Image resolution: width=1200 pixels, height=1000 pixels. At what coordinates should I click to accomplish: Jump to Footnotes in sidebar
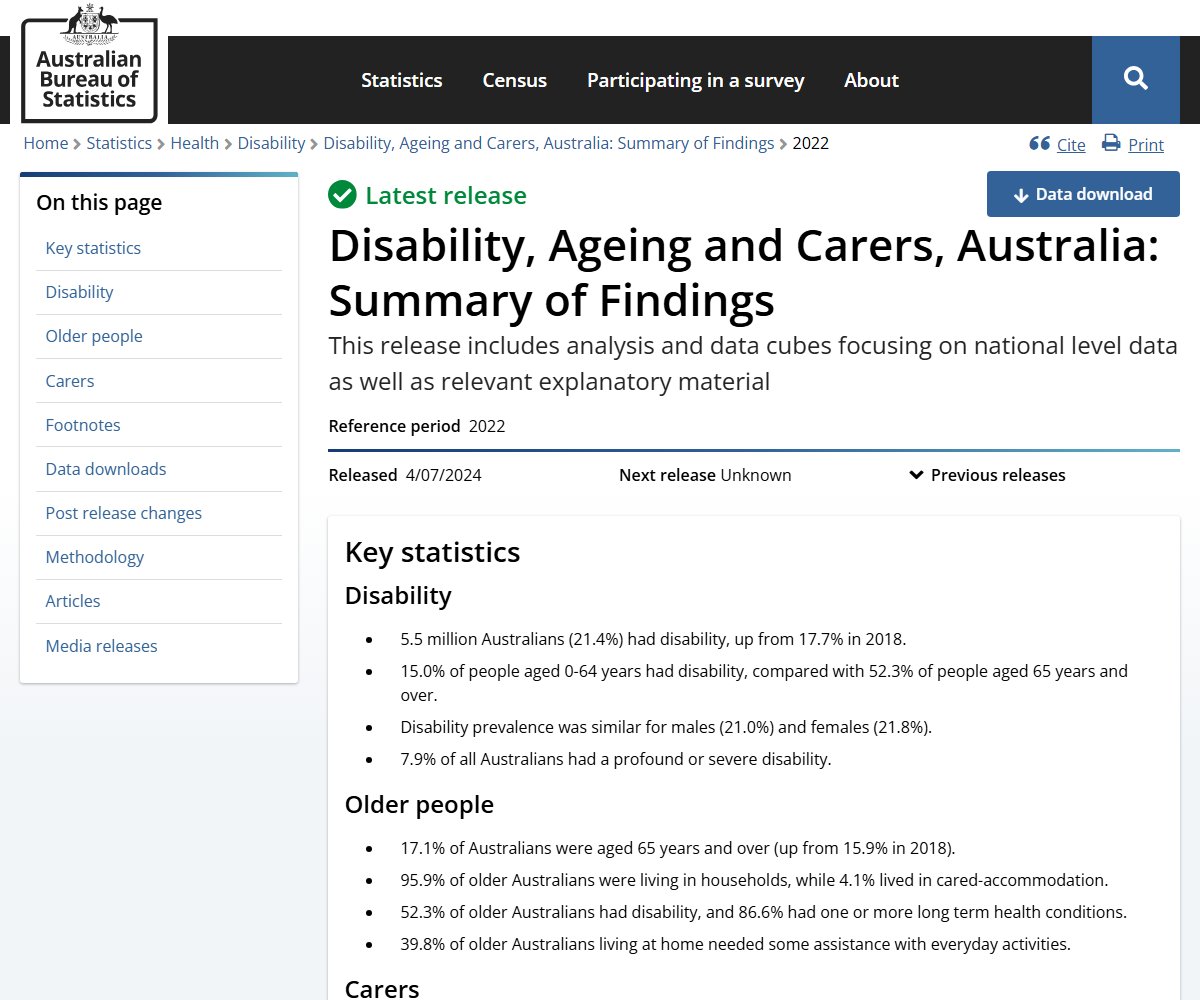[83, 425]
